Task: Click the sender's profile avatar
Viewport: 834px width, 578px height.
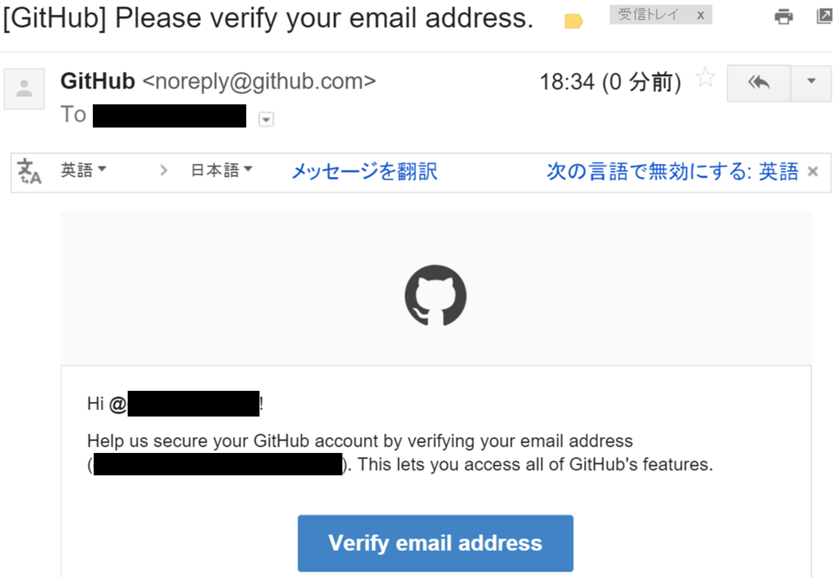Action: 24,88
